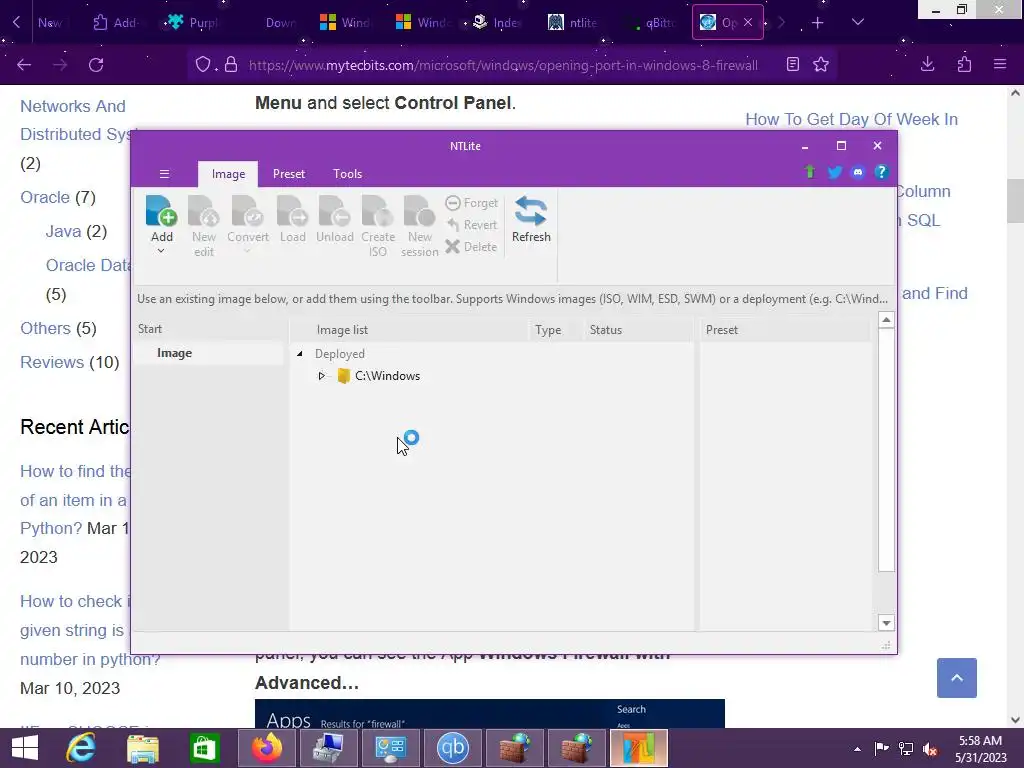Viewport: 1024px width, 768px height.
Task: Open the NTLite hamburger menu
Action: tap(165, 174)
